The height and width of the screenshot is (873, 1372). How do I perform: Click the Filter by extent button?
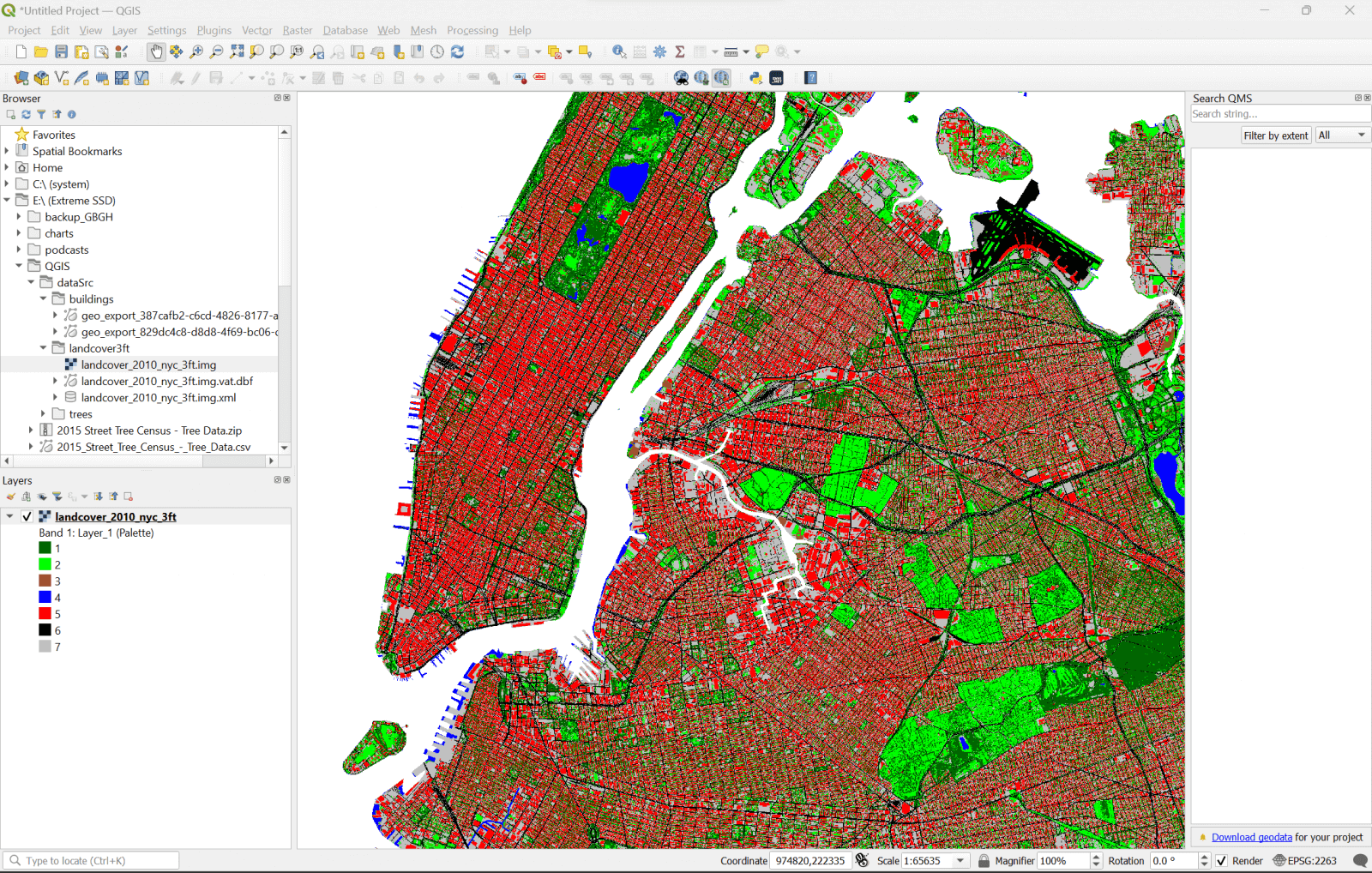coord(1275,135)
